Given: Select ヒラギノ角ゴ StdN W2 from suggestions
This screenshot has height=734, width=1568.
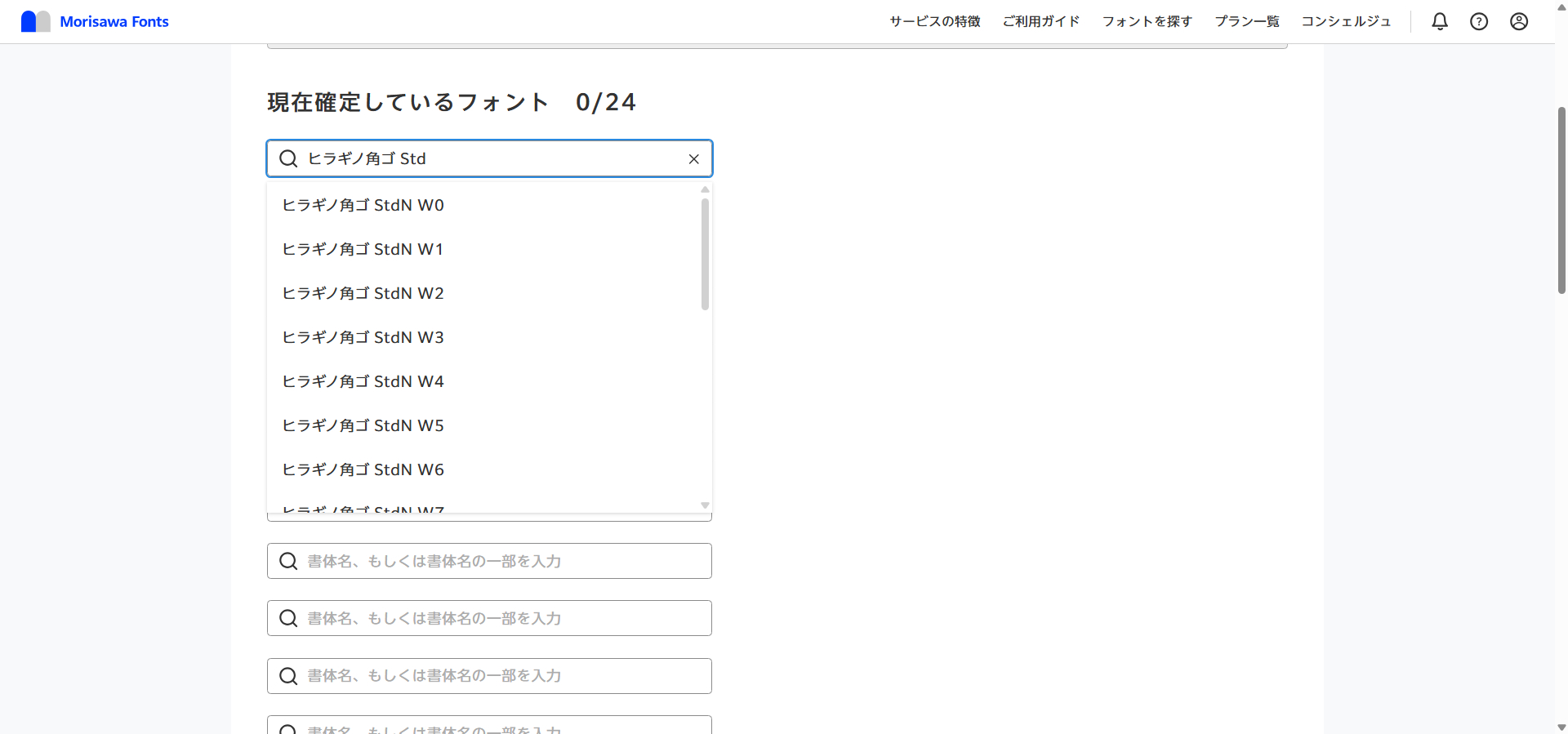Looking at the screenshot, I should (x=483, y=293).
